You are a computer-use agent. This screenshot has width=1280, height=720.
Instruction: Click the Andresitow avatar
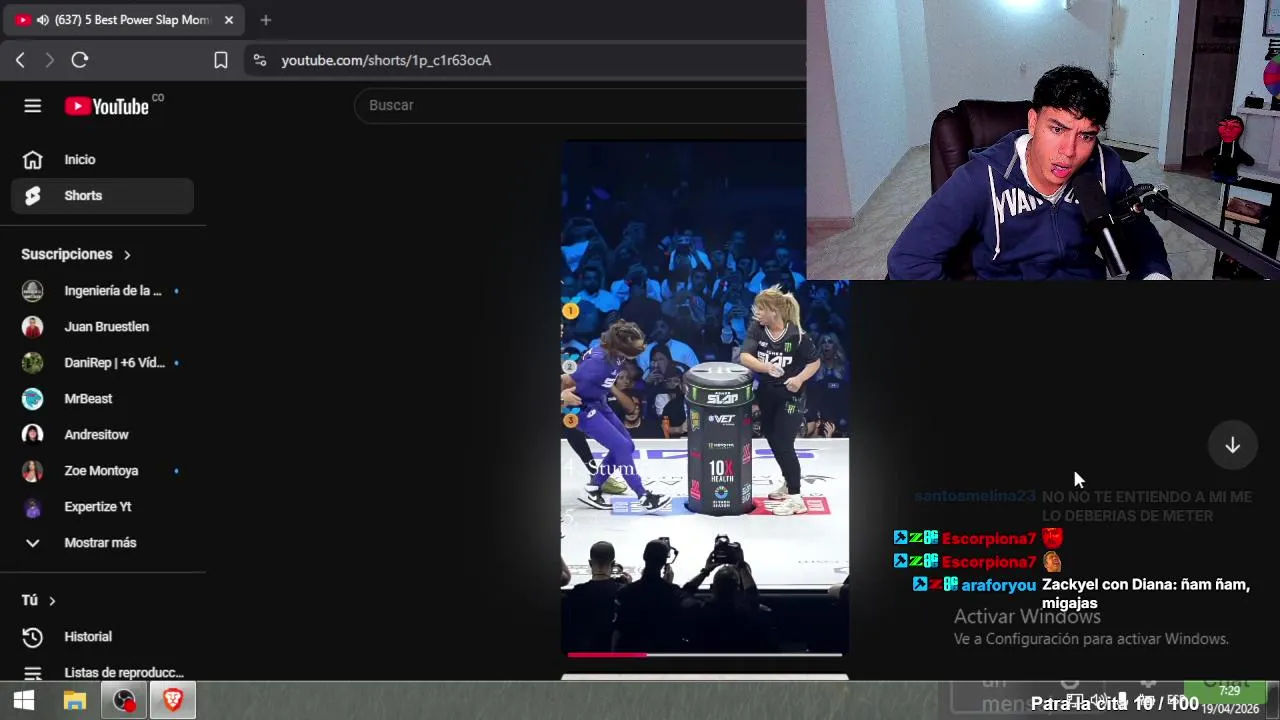[x=33, y=435]
